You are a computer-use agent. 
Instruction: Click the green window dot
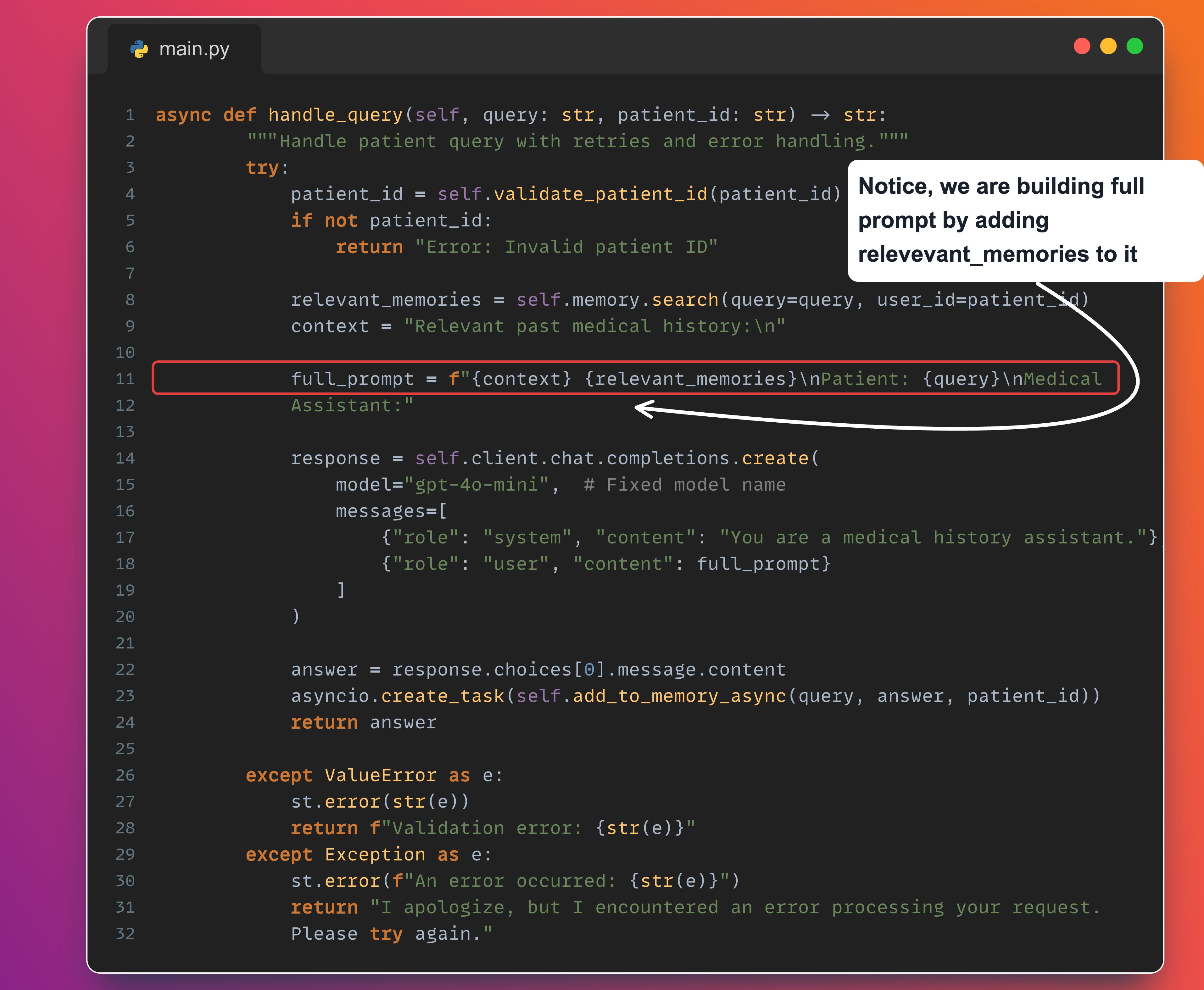1135,46
